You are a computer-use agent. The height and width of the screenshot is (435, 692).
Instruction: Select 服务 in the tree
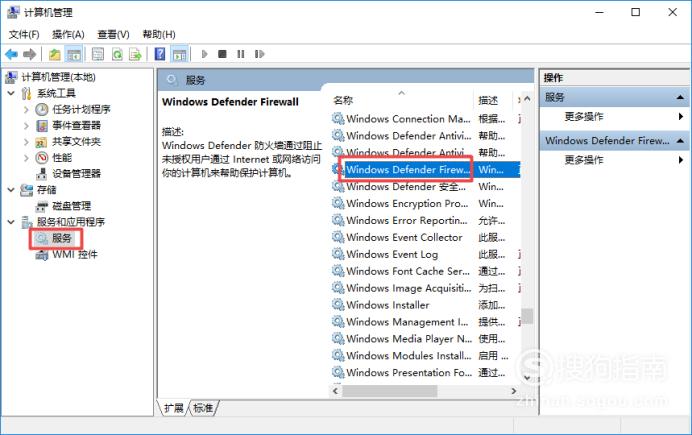point(62,239)
